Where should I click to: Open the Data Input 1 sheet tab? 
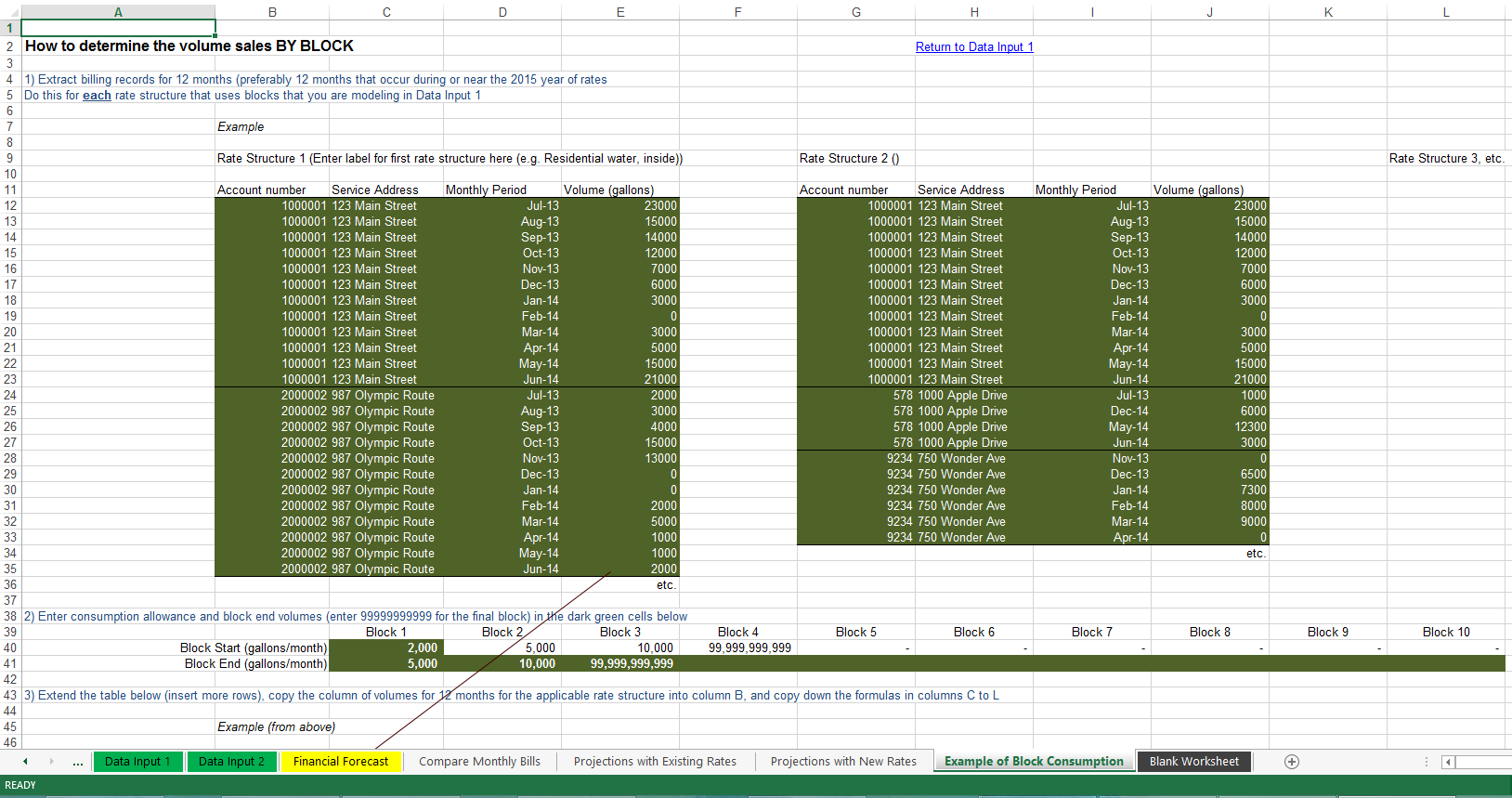coord(137,762)
